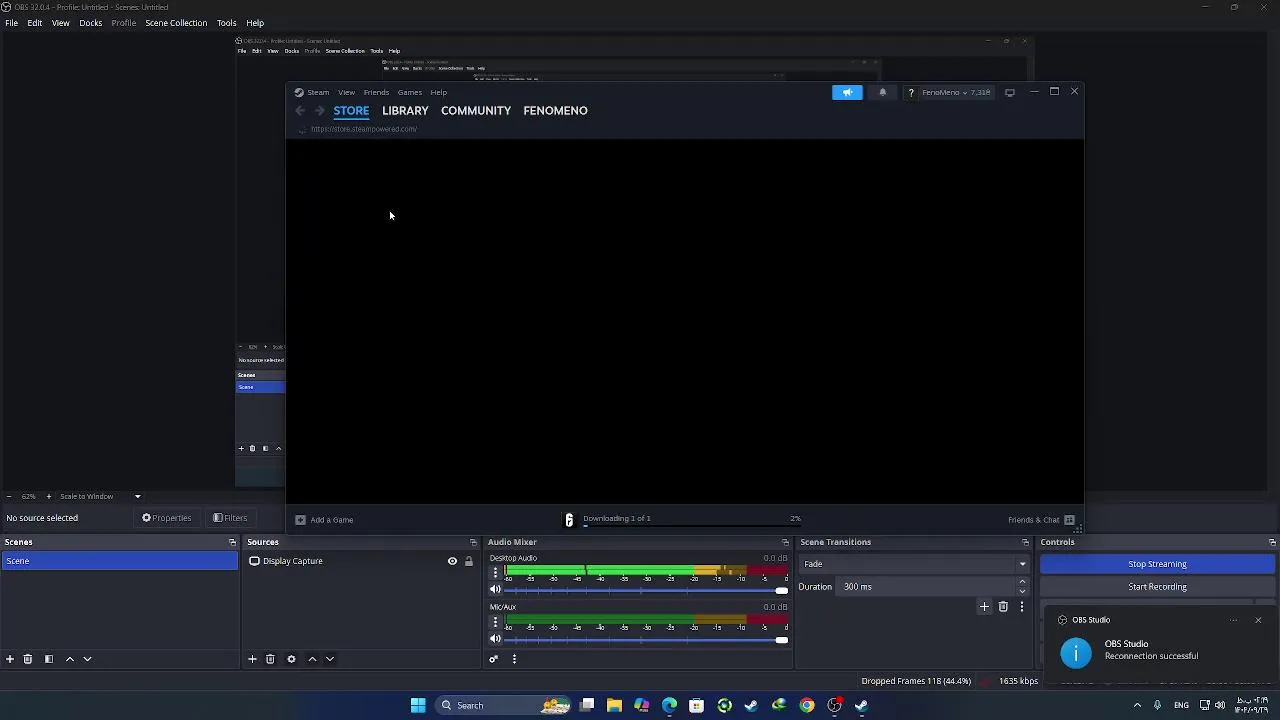Open Friends & Chat in Steam
Screen dimensions: 1280x720
click(1041, 520)
